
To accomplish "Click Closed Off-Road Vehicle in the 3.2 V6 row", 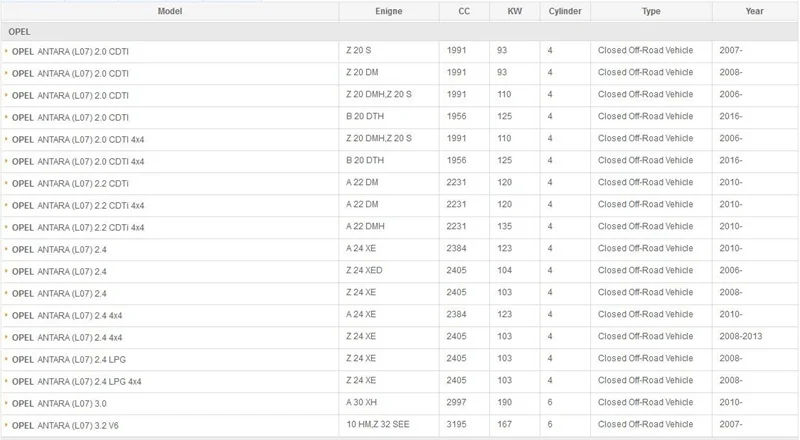I will pos(645,424).
